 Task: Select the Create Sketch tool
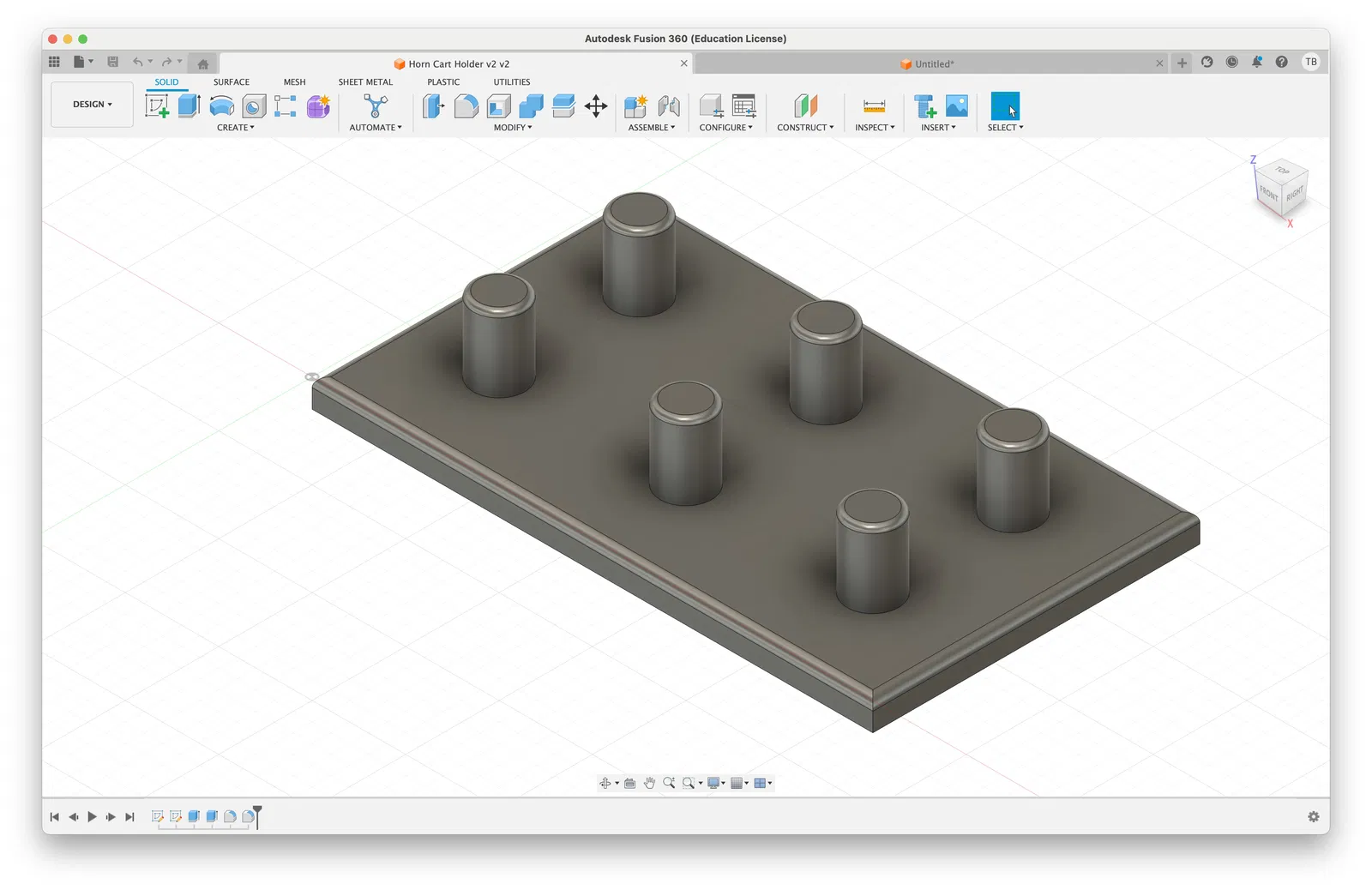point(157,106)
